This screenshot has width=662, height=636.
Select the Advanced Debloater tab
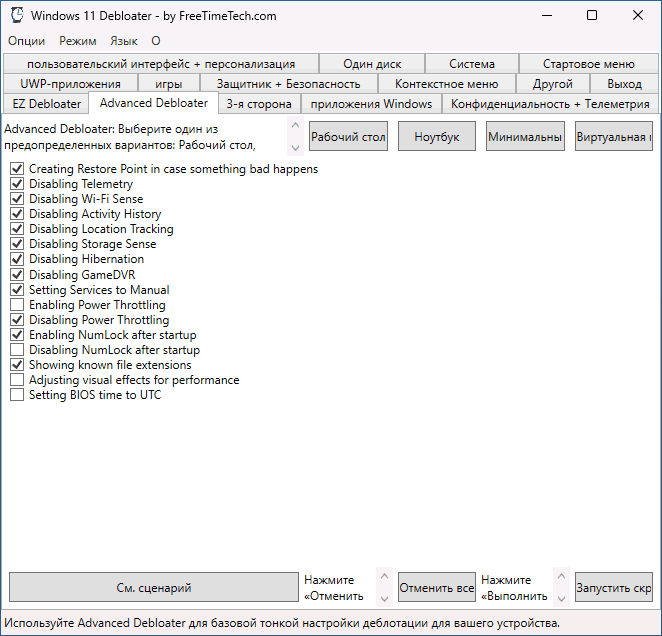click(154, 103)
